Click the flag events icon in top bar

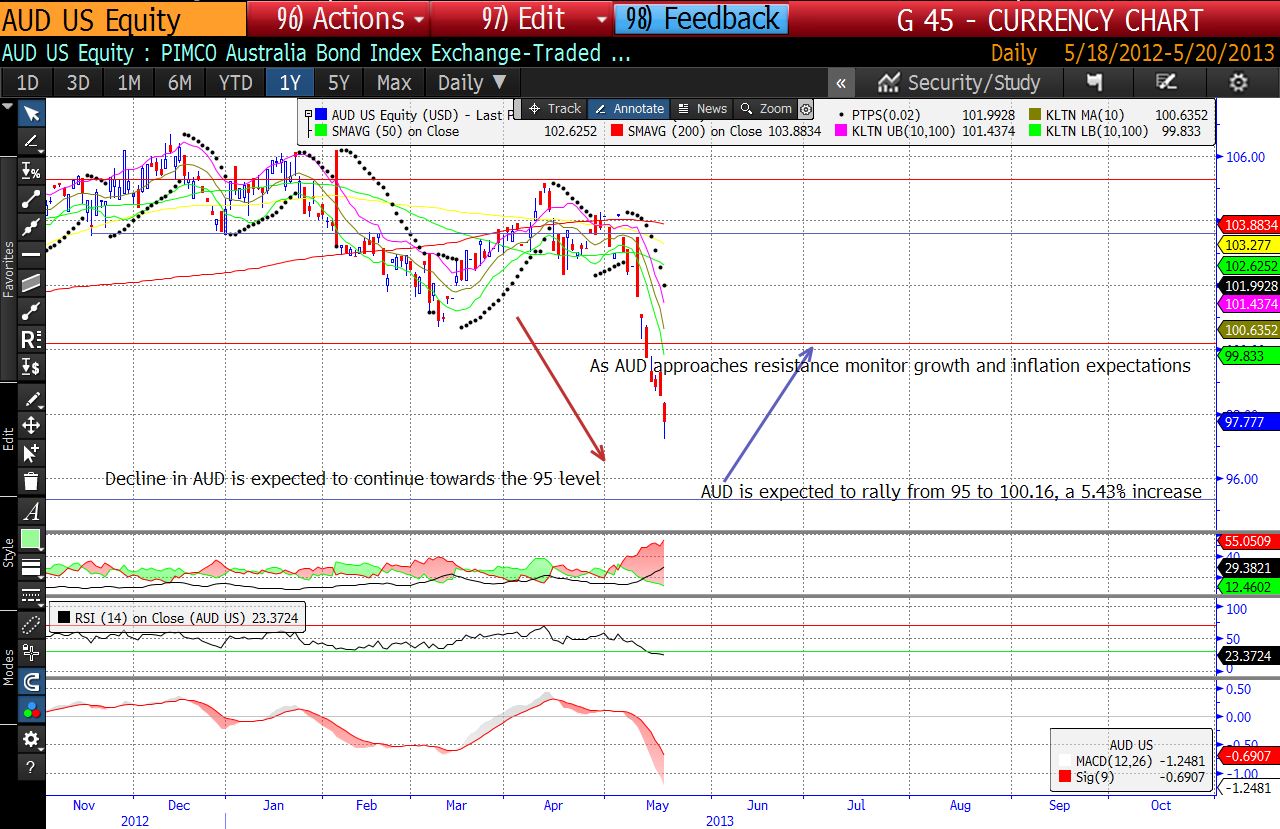(x=1095, y=83)
